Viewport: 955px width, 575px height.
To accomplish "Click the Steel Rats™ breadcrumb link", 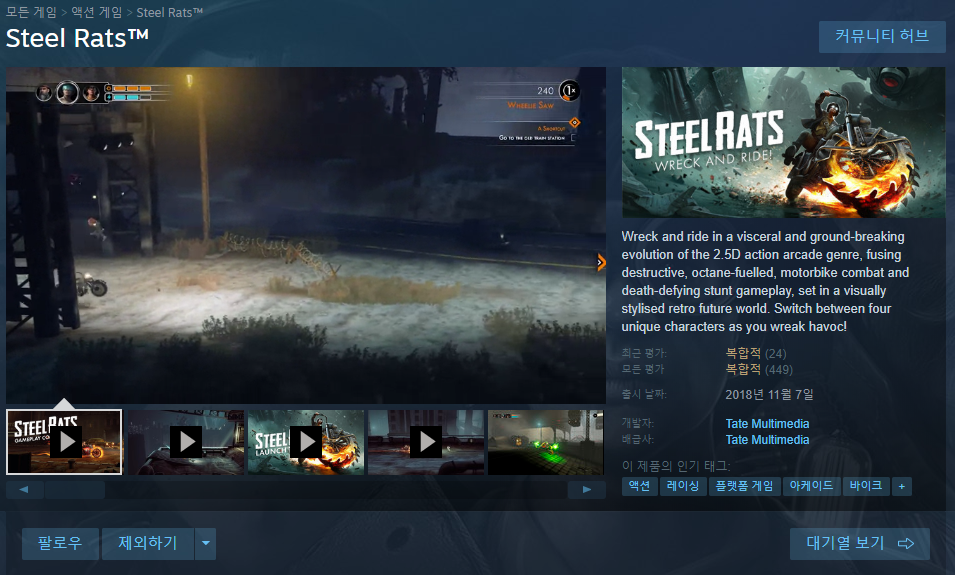I will (x=169, y=12).
